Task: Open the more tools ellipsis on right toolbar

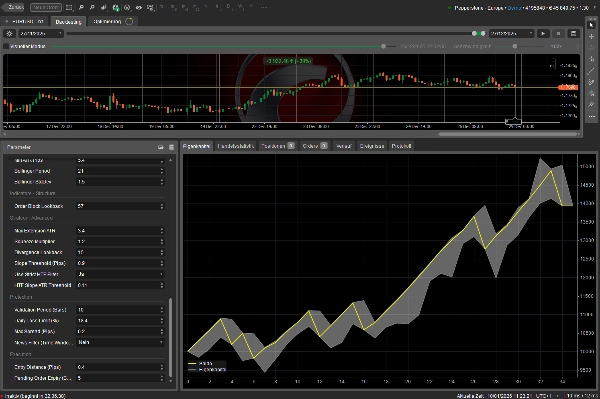Action: [592, 116]
